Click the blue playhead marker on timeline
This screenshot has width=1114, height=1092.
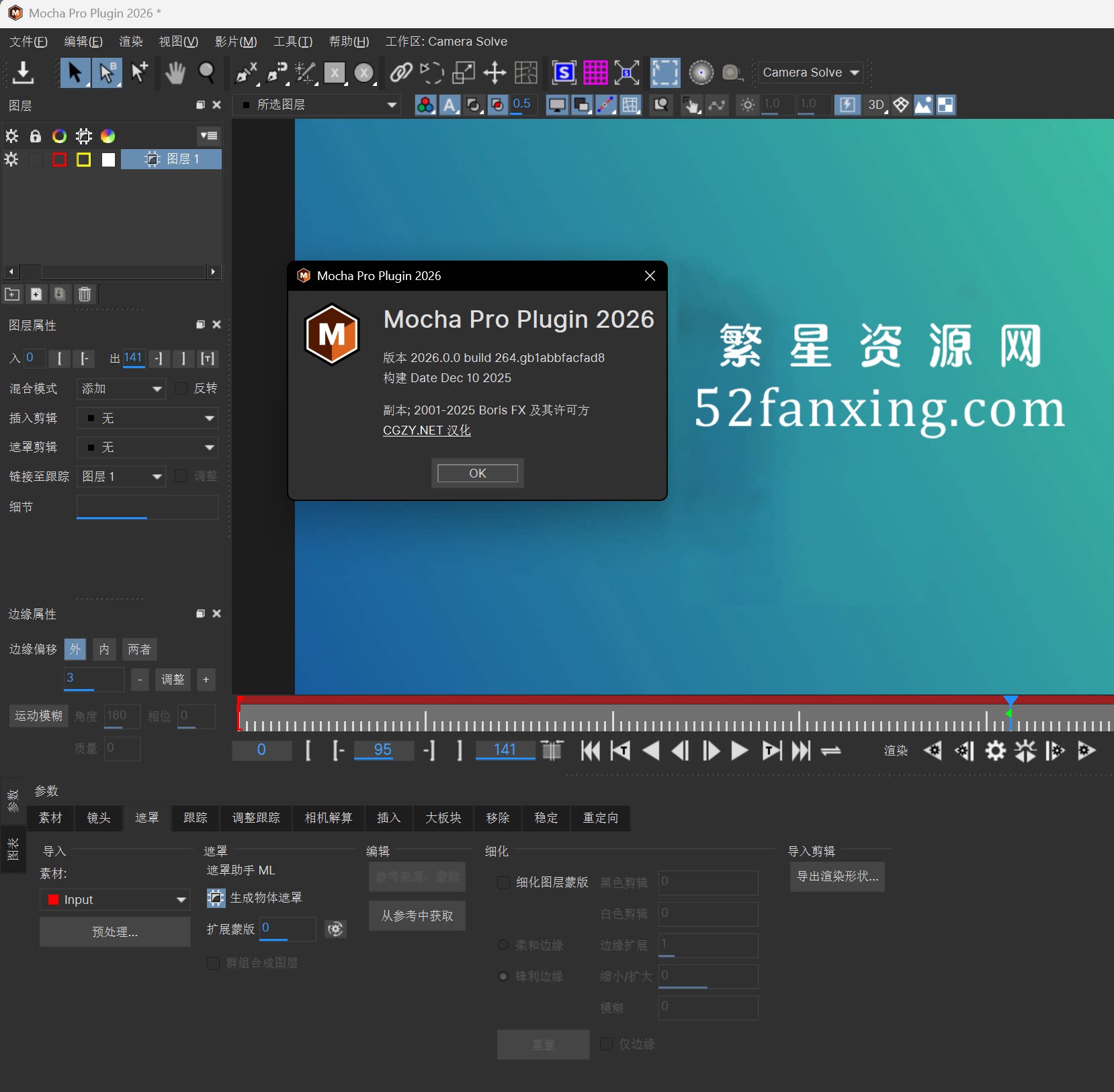click(x=1010, y=701)
